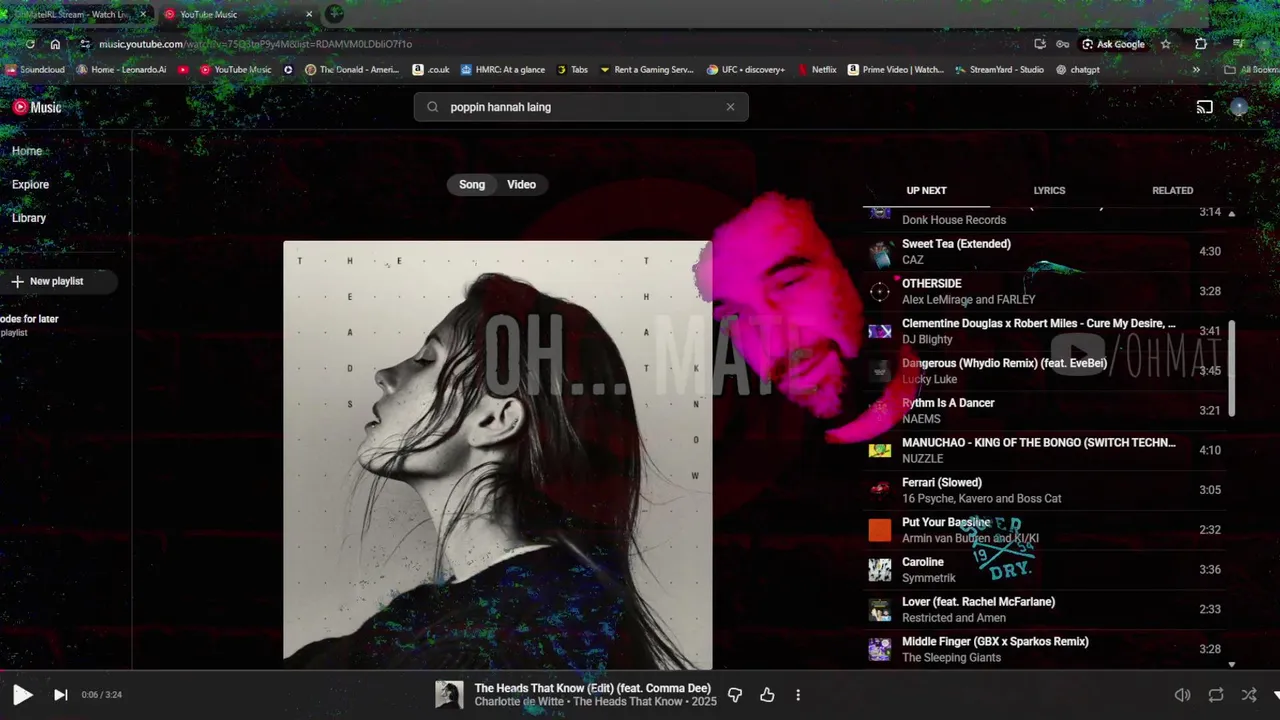
Task: Open the LYRICS tab
Action: 1049,190
